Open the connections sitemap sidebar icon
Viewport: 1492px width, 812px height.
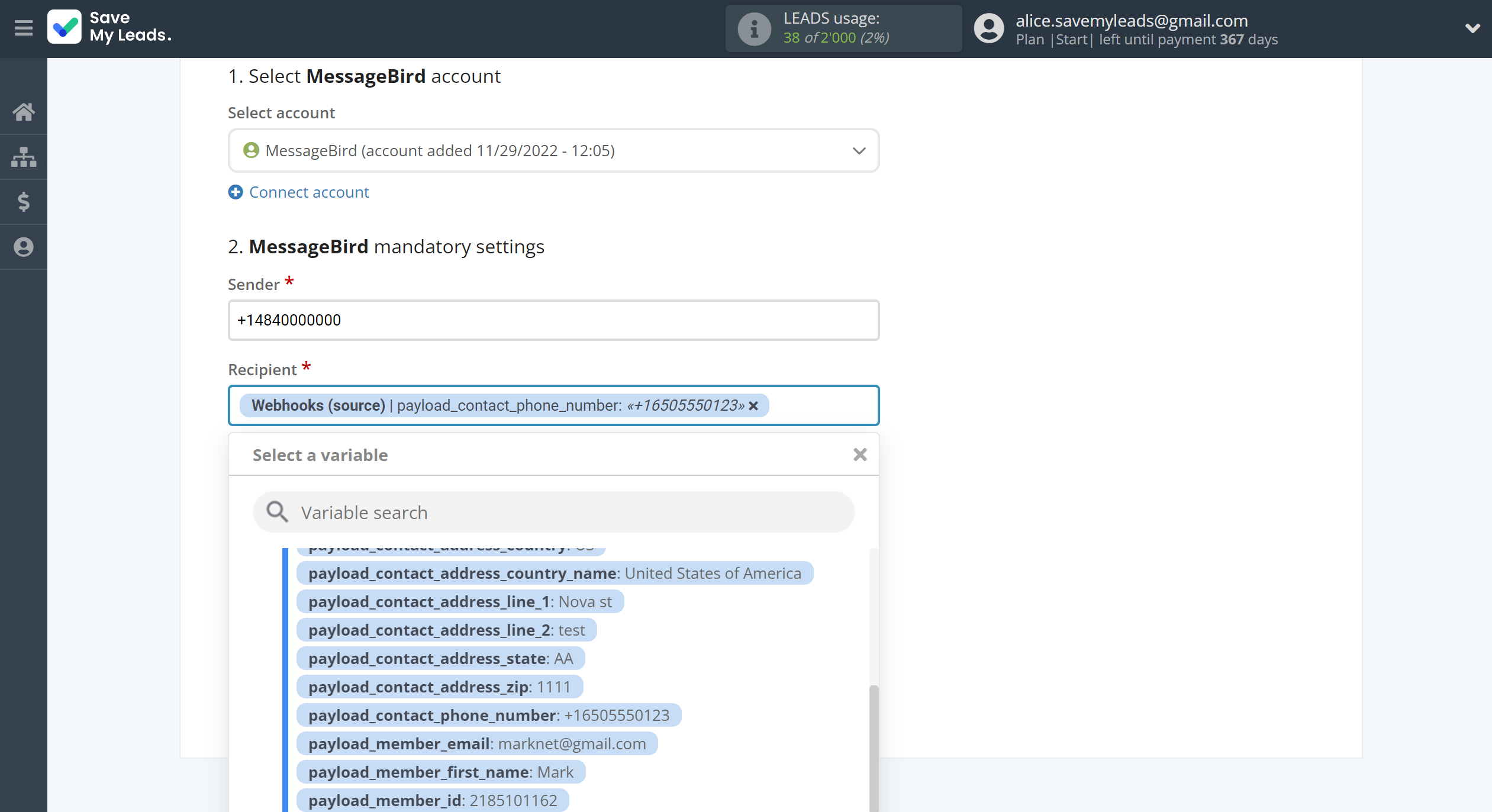point(24,157)
